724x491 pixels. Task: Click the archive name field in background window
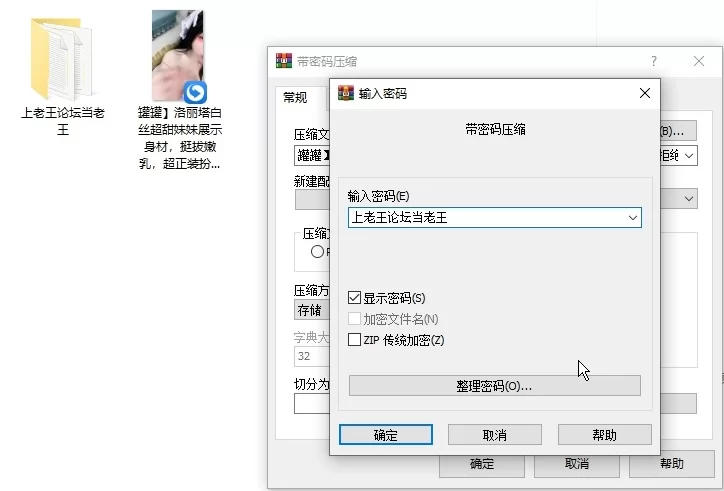pos(312,156)
